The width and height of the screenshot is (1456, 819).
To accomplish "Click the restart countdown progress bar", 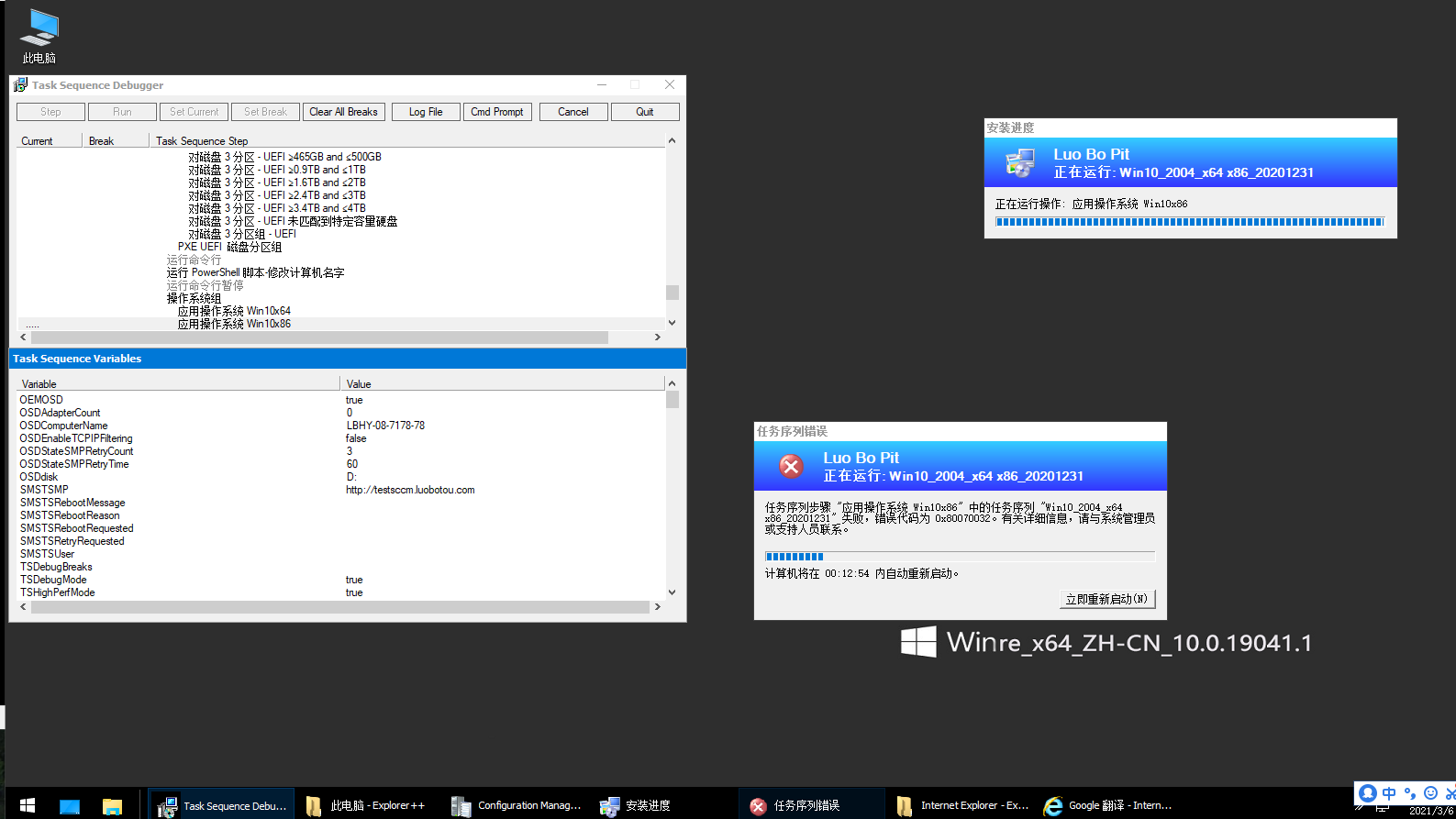I will pyautogui.click(x=960, y=557).
